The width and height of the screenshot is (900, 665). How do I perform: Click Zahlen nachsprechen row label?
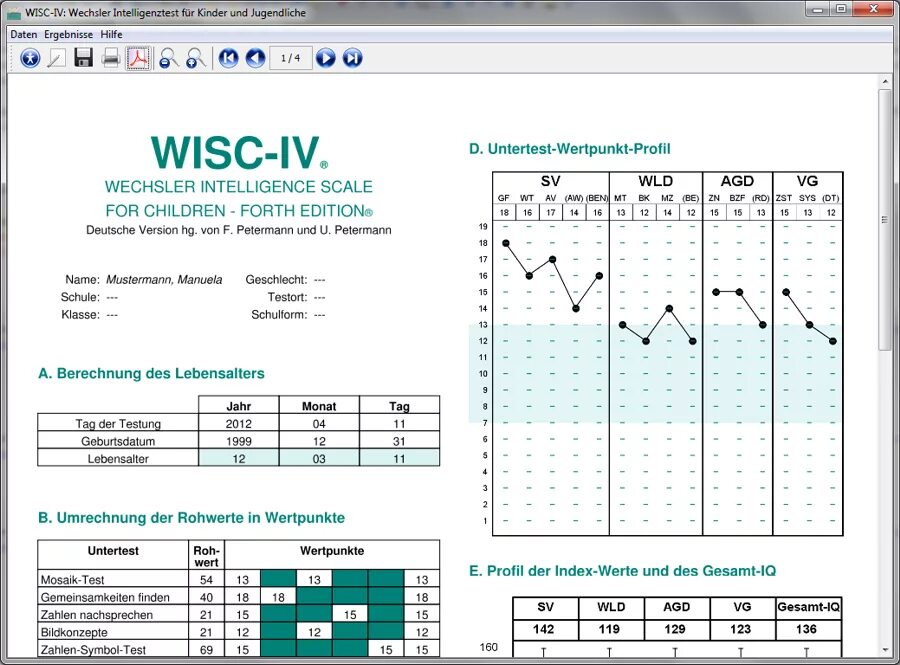click(96, 615)
